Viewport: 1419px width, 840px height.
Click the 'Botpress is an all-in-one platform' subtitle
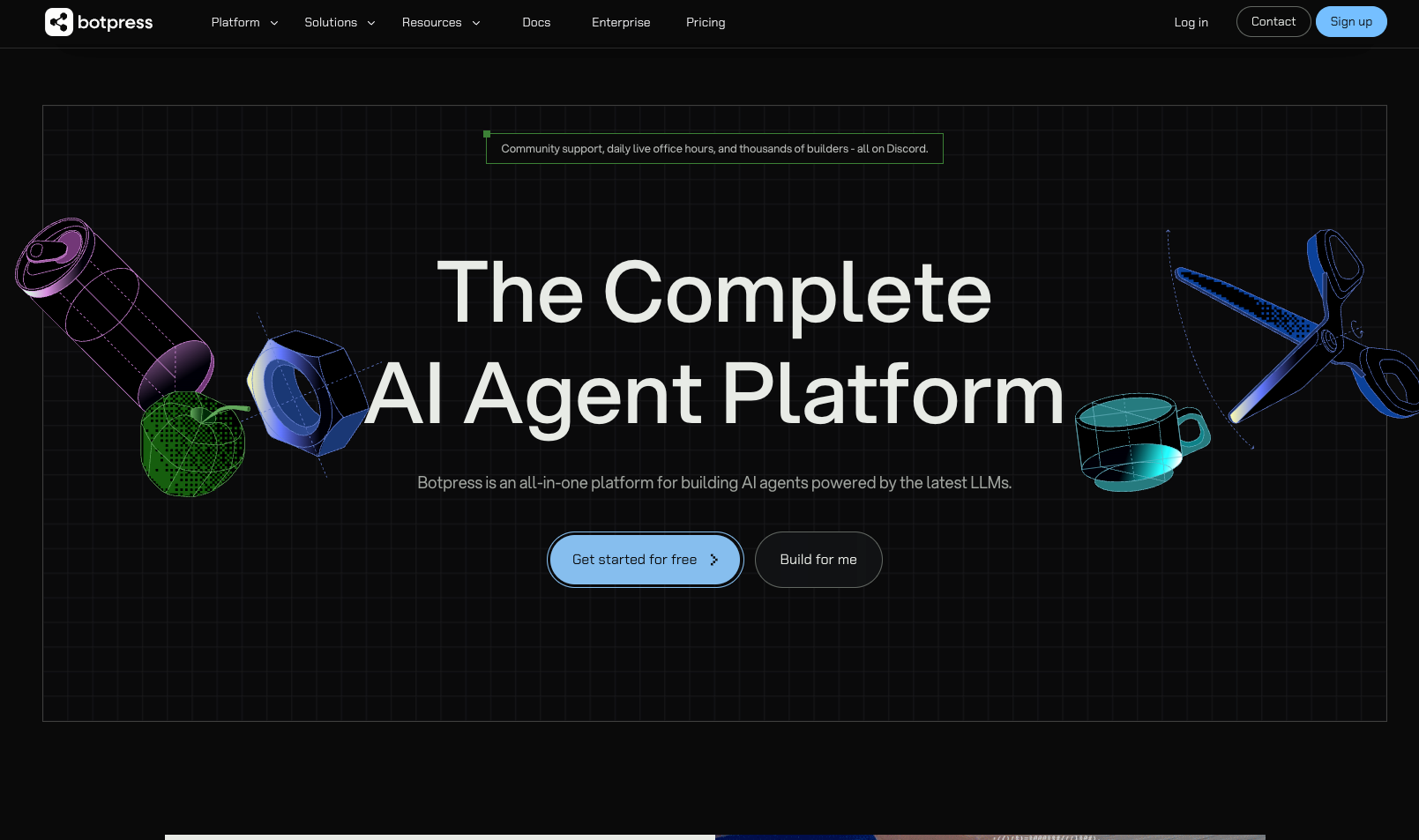[x=714, y=483]
